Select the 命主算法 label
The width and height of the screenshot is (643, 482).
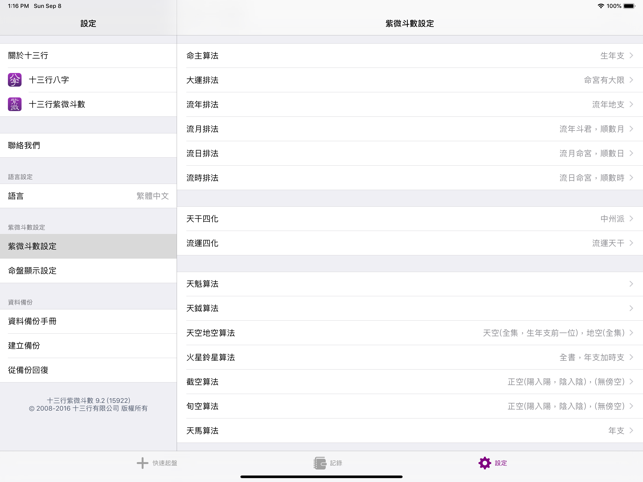pyautogui.click(x=202, y=55)
